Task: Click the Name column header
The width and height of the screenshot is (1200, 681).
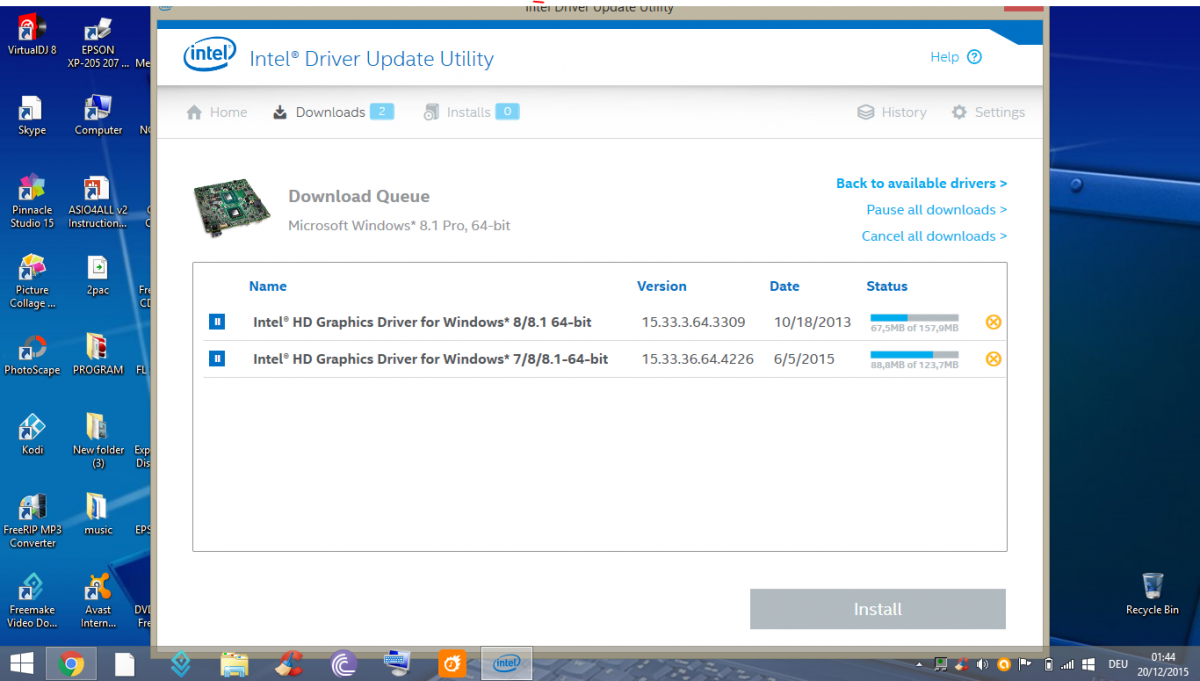Action: (x=268, y=286)
